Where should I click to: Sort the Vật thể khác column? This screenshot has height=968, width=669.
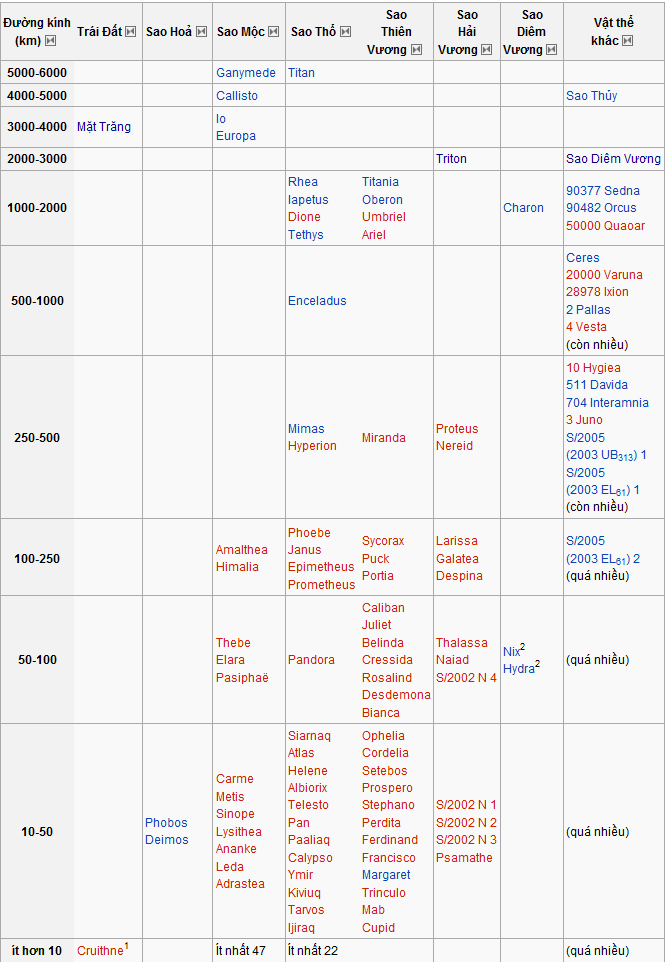pyautogui.click(x=627, y=41)
